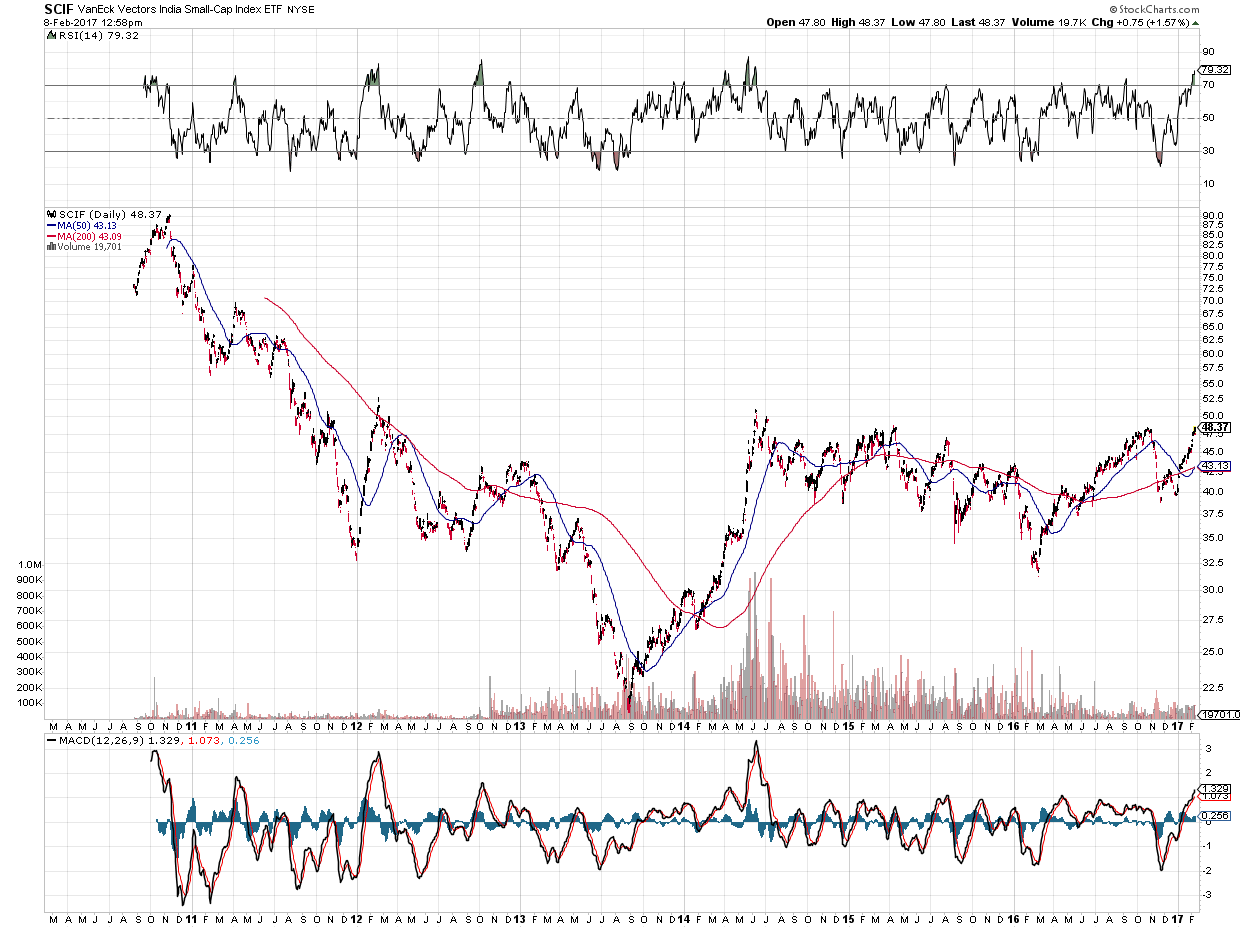Click the 1.0M volume scale label
This screenshot has width=1240, height=928.
(x=30, y=565)
